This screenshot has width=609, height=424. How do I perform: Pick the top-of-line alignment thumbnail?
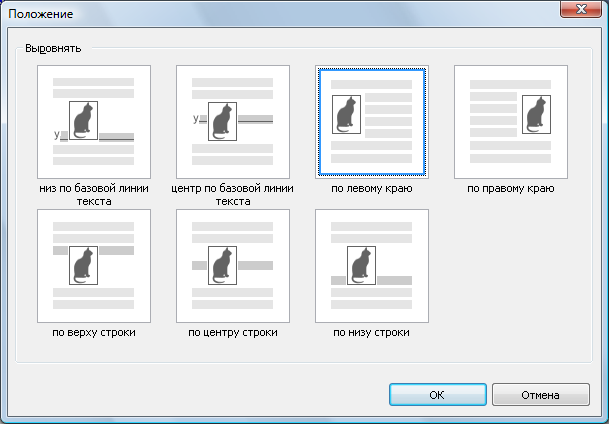click(x=93, y=266)
